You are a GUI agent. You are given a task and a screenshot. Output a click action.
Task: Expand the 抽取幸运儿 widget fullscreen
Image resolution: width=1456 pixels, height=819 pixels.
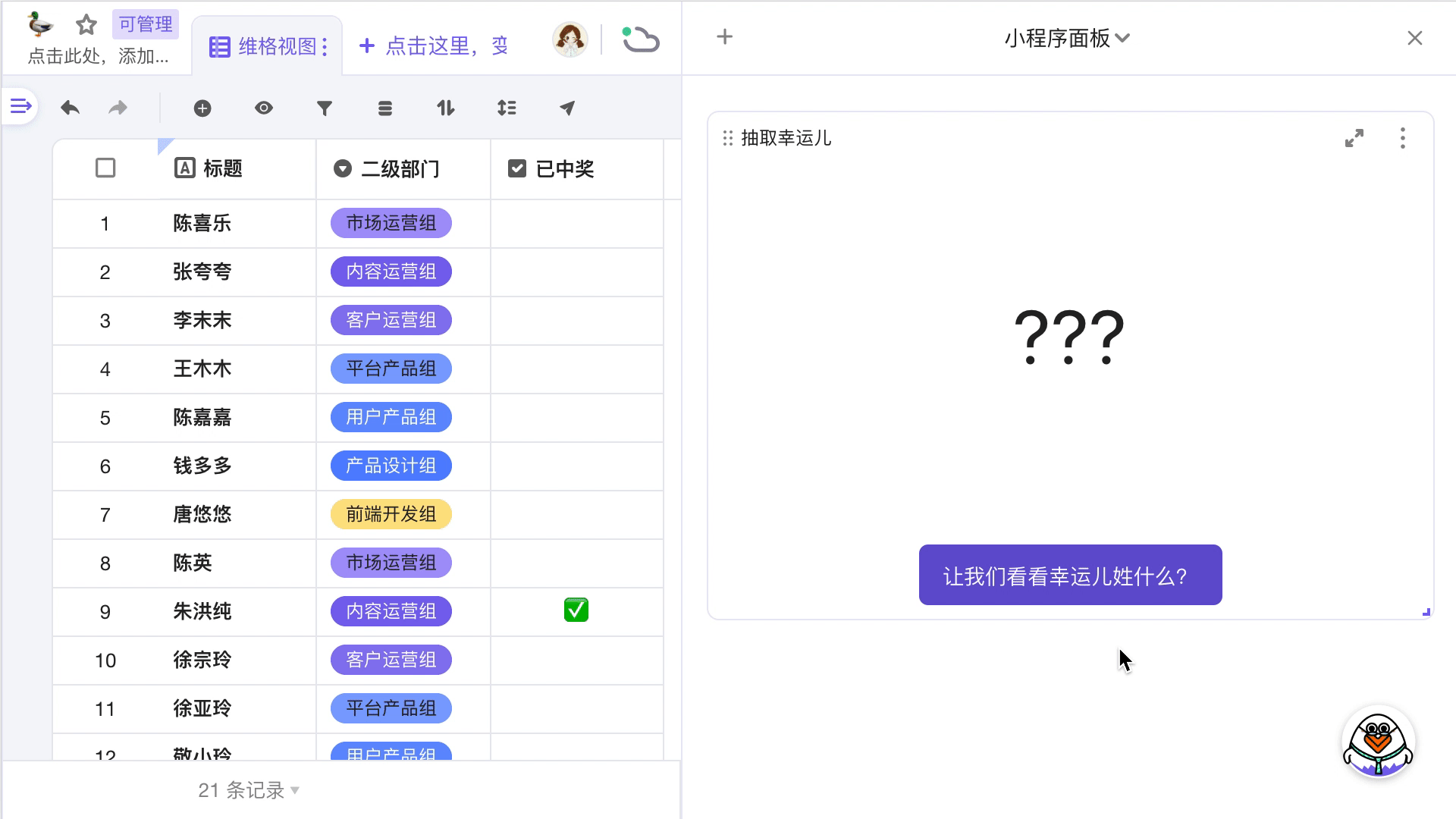point(1354,138)
